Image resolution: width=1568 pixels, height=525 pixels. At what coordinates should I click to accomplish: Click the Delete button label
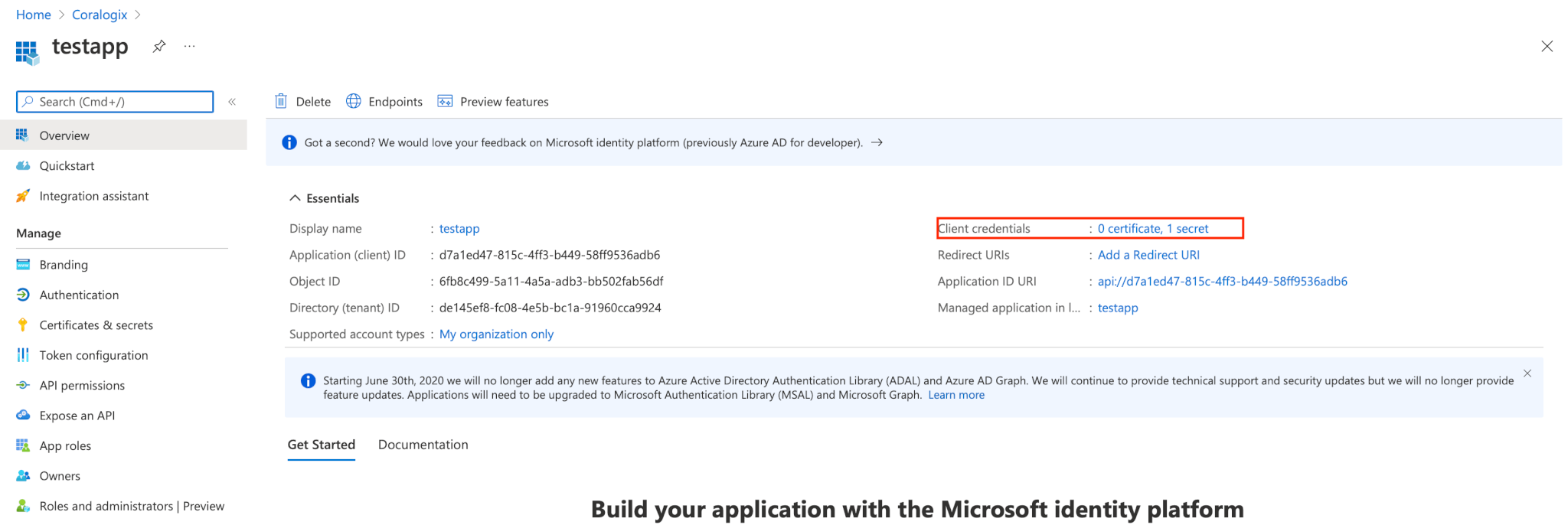(x=313, y=102)
